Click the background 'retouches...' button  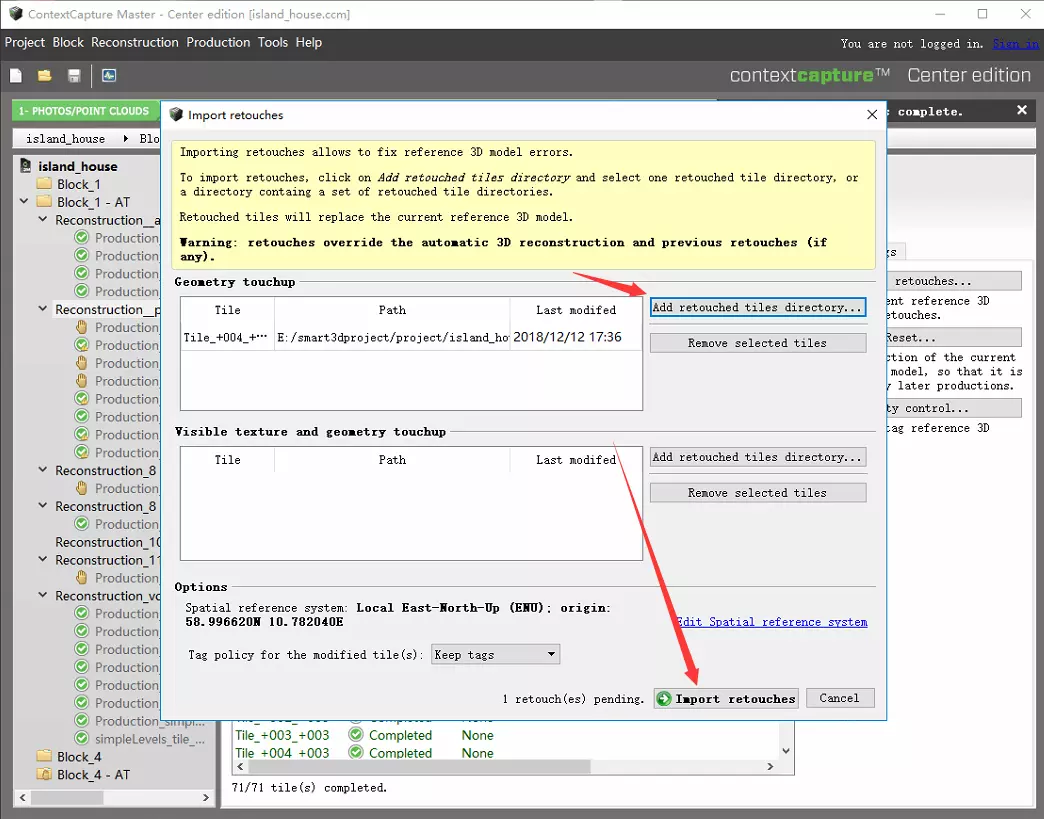tap(954, 281)
